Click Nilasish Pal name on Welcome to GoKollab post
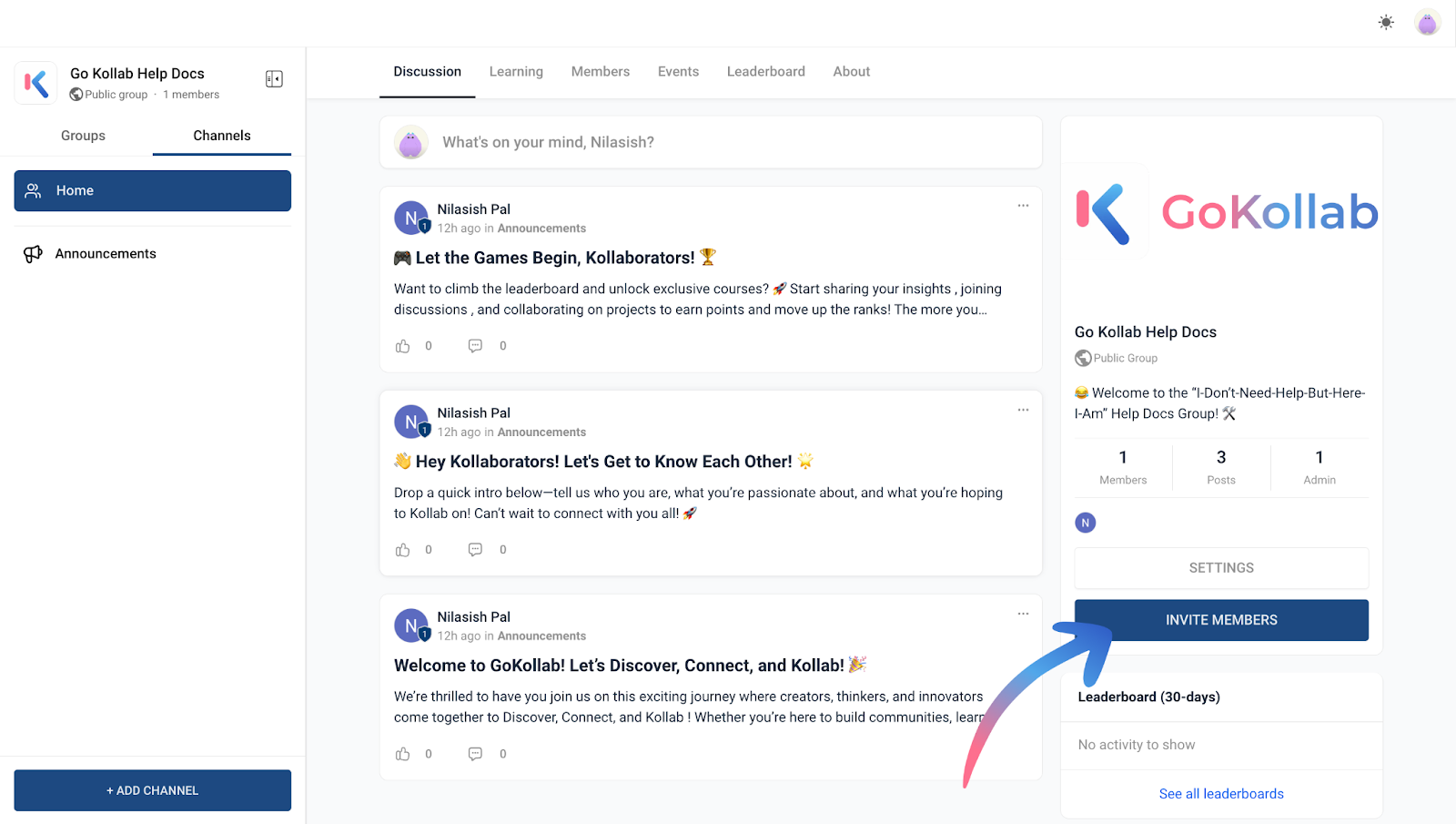Screen dimensions: 1456x824 click(473, 617)
